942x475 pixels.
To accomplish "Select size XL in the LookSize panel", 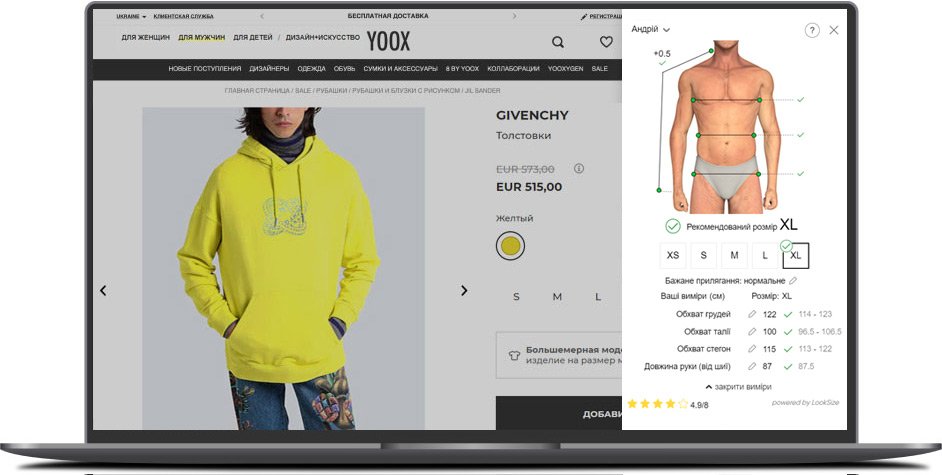I will [796, 255].
